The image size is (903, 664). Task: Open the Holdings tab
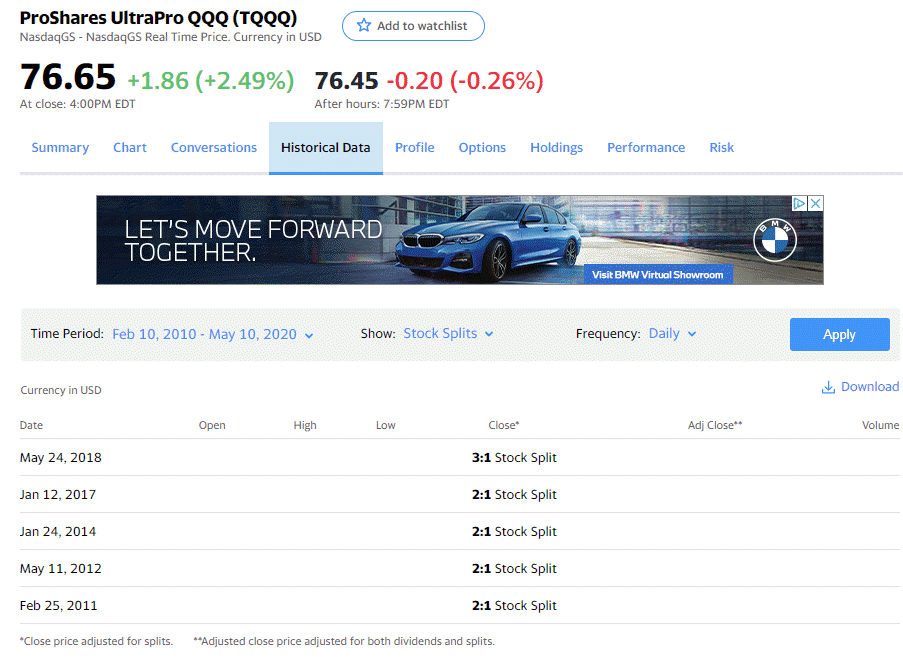tap(556, 147)
